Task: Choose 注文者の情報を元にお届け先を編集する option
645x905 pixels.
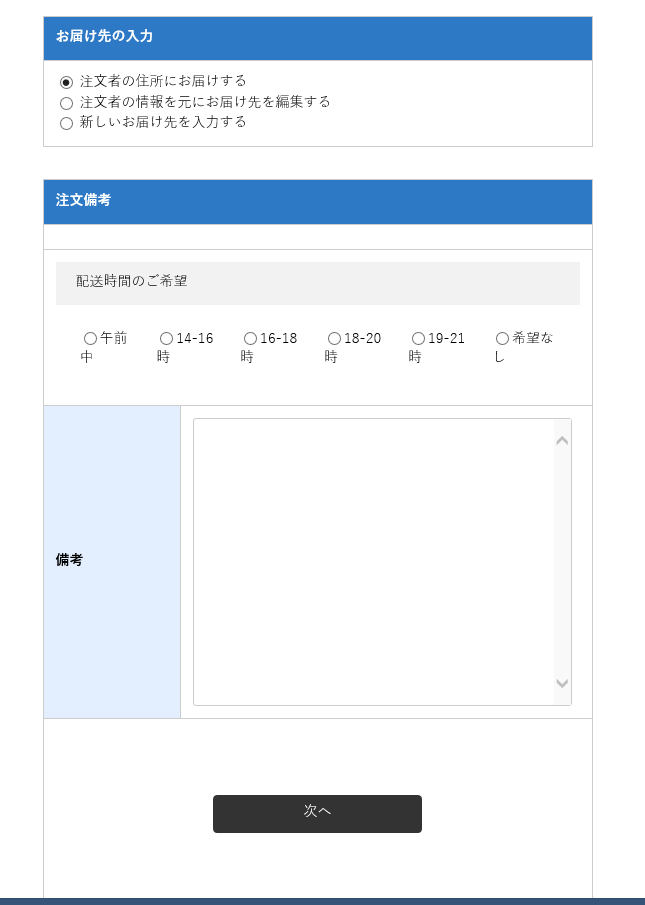Action: [66, 103]
